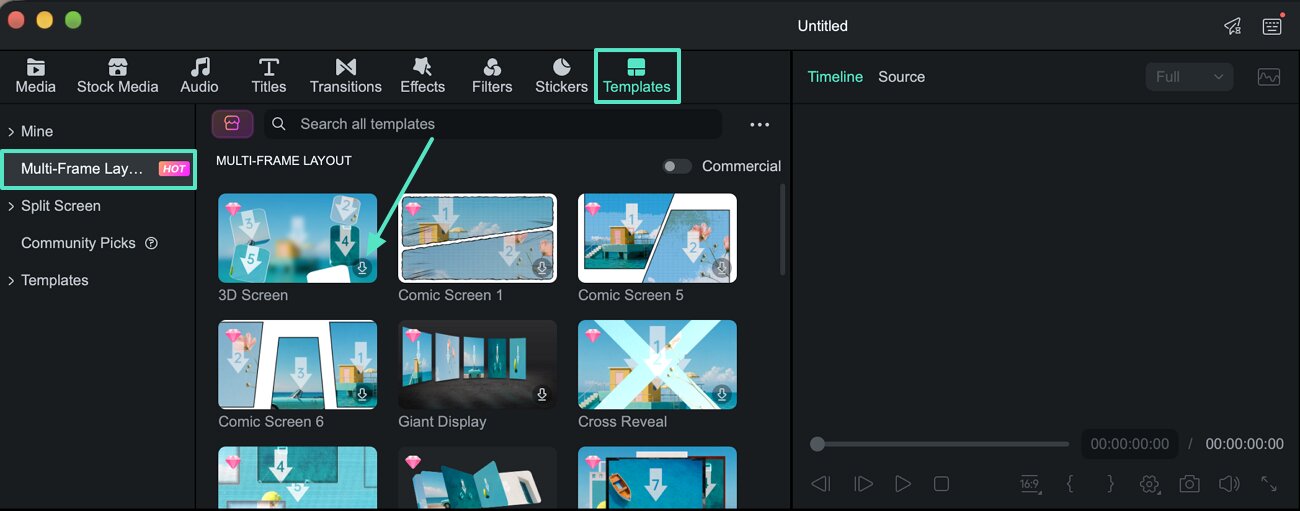Open the Stock Media tab
This screenshot has width=1300, height=511.
118,76
